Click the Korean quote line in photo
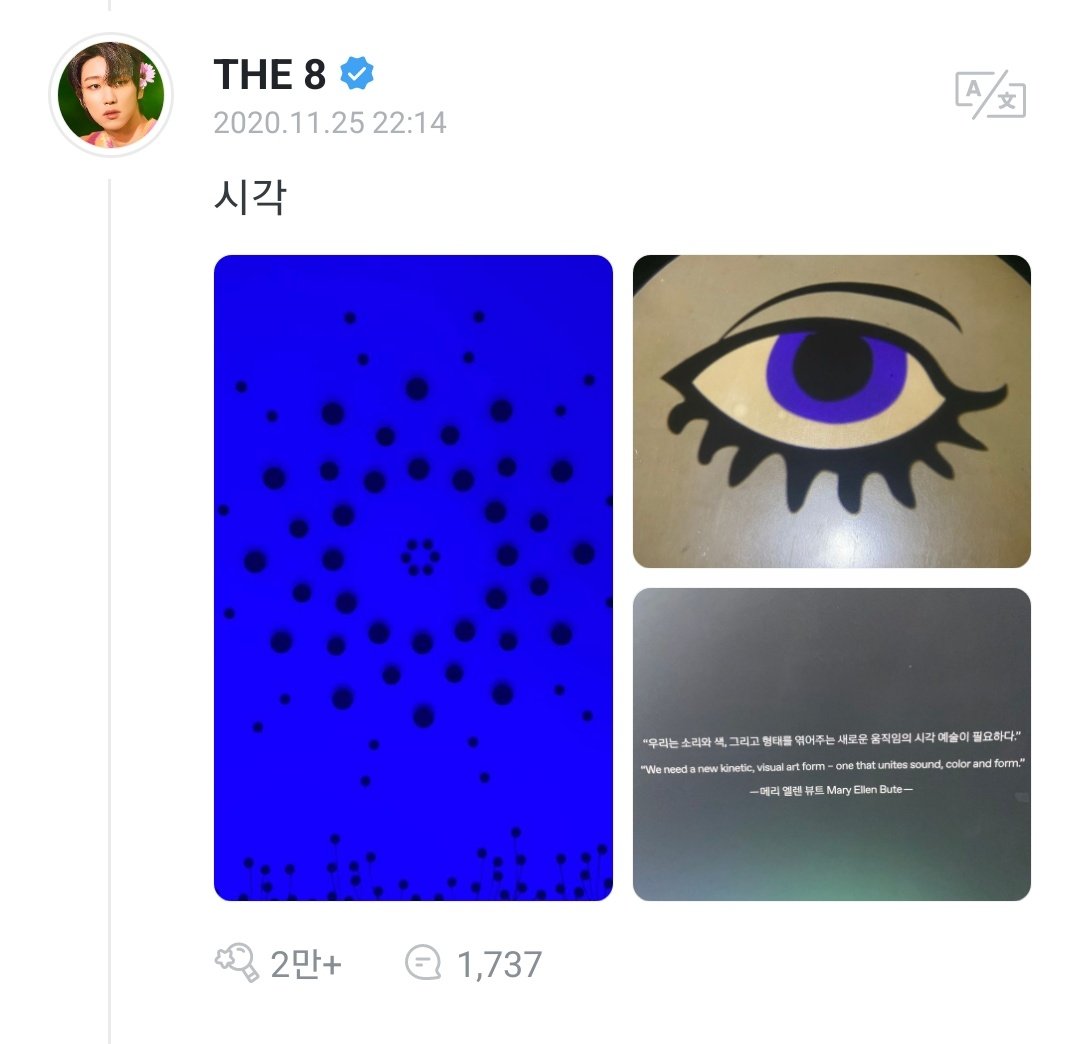 pos(831,740)
